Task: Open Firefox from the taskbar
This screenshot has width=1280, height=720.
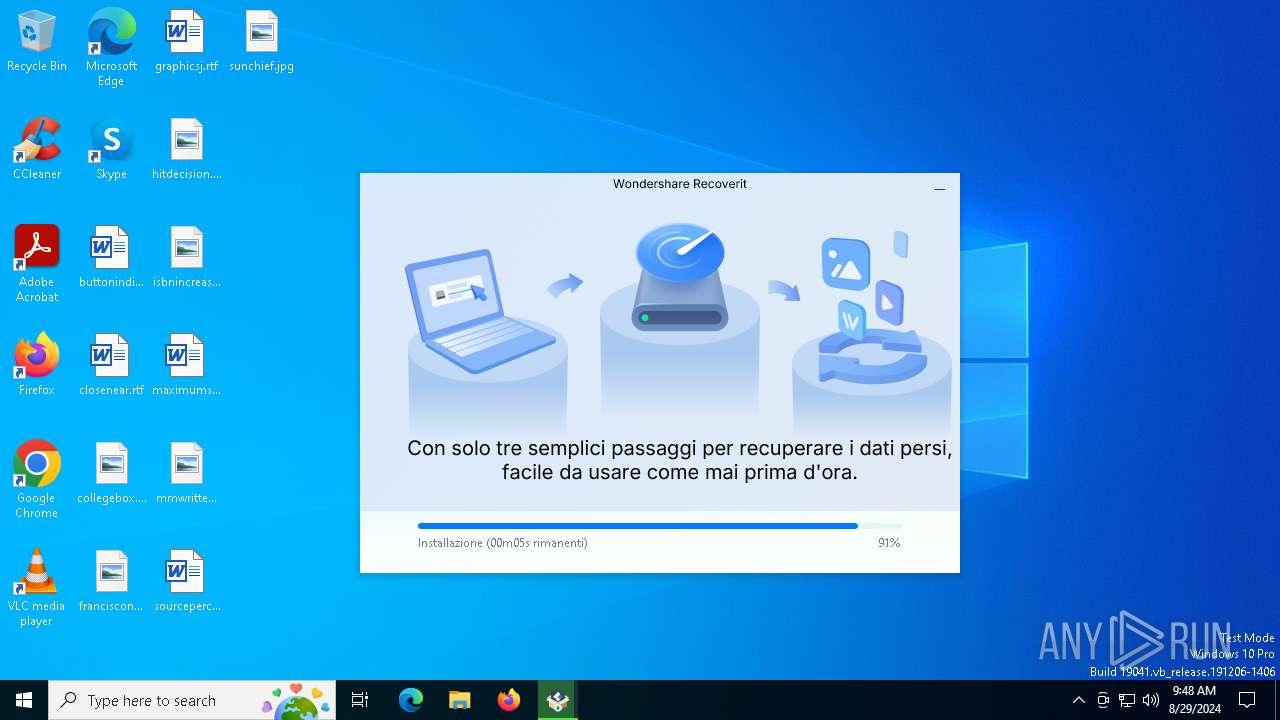Action: tap(509, 700)
